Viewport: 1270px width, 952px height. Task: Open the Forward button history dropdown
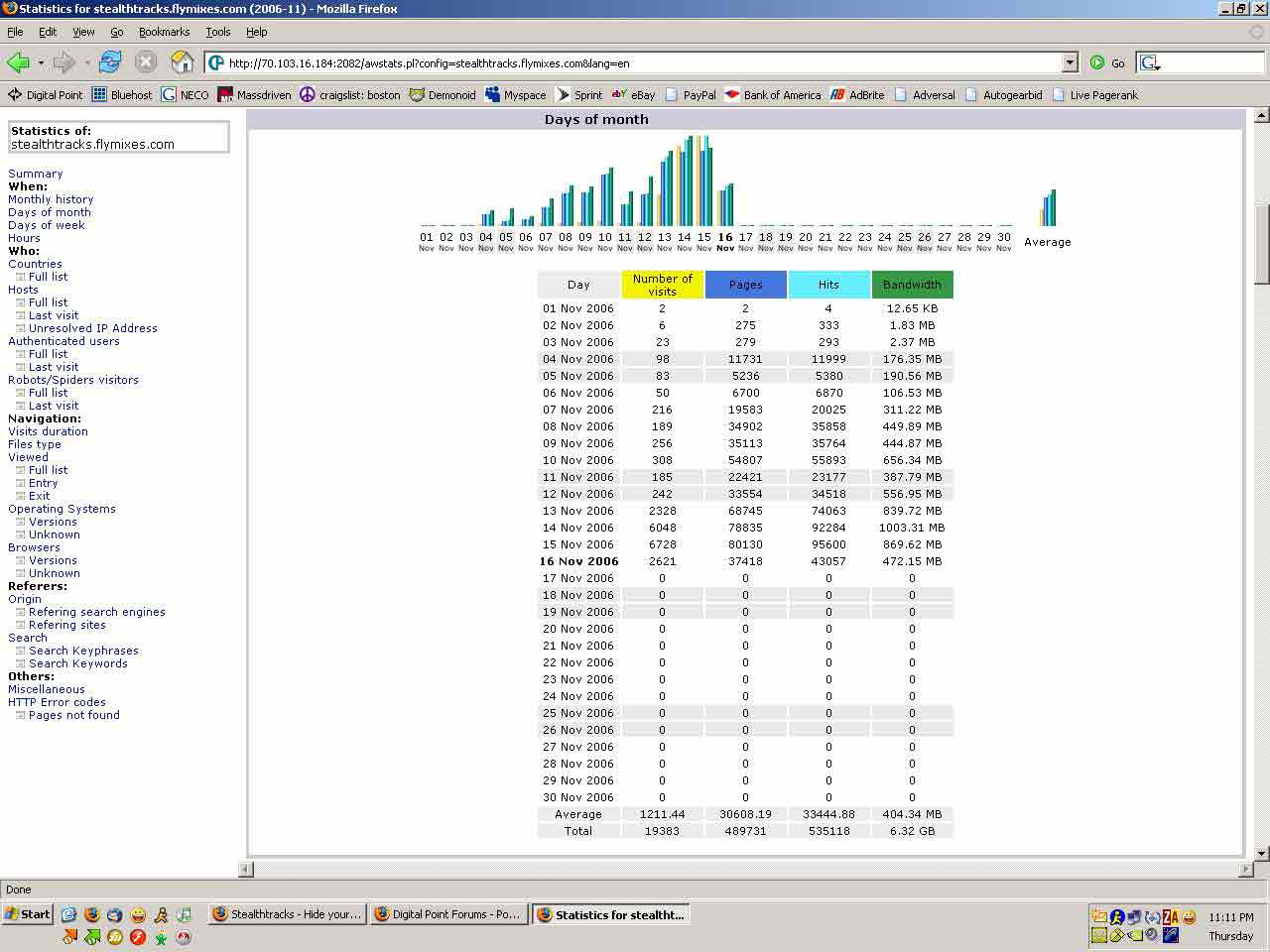click(87, 63)
